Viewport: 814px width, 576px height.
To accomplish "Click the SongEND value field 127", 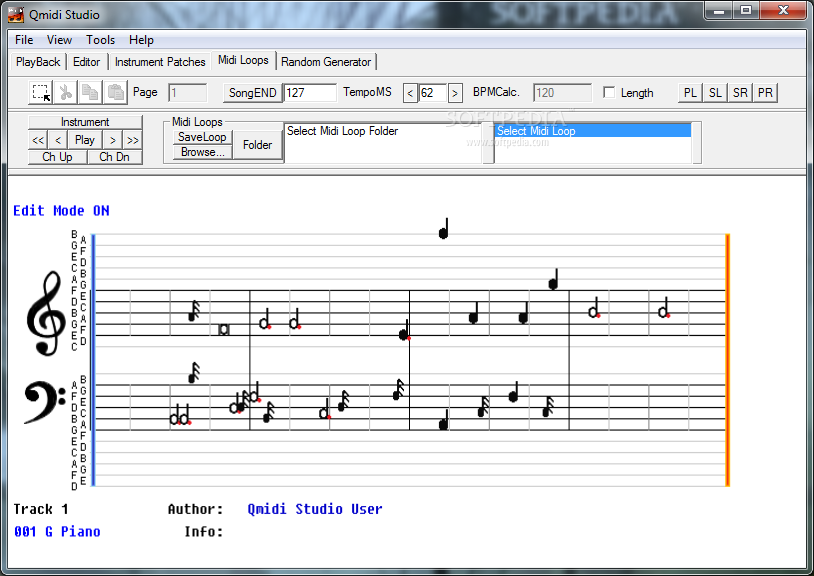I will [x=310, y=93].
